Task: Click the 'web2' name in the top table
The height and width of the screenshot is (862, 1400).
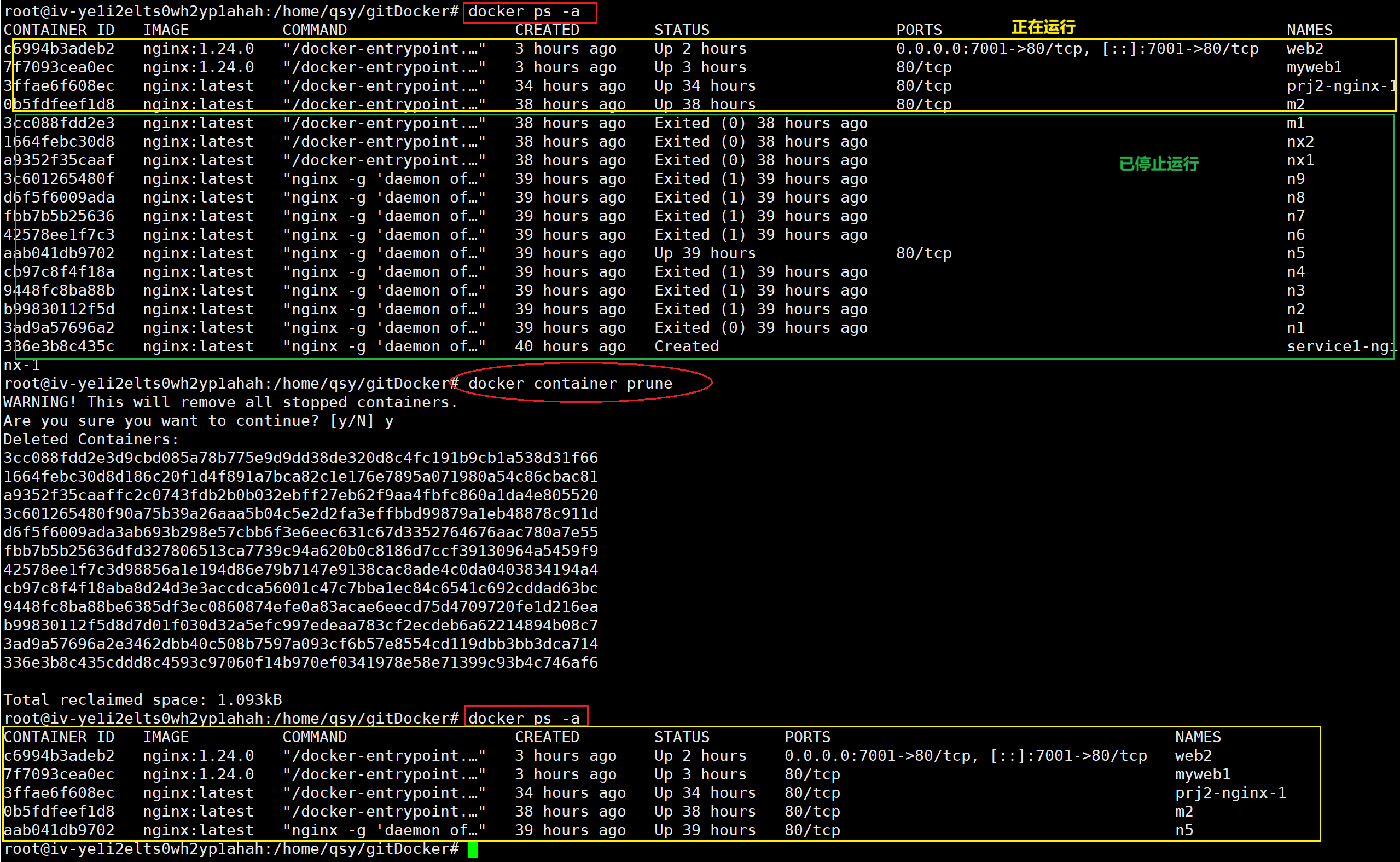Action: [x=1304, y=49]
